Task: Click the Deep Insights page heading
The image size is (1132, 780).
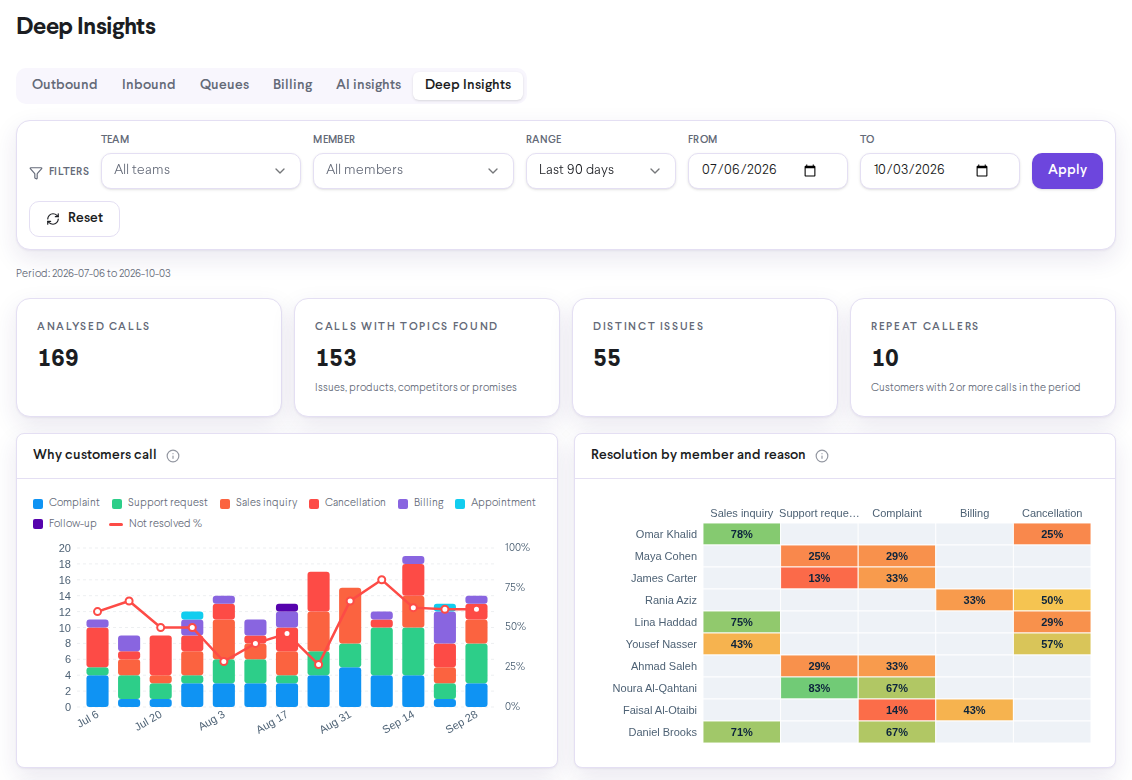Action: coord(86,27)
